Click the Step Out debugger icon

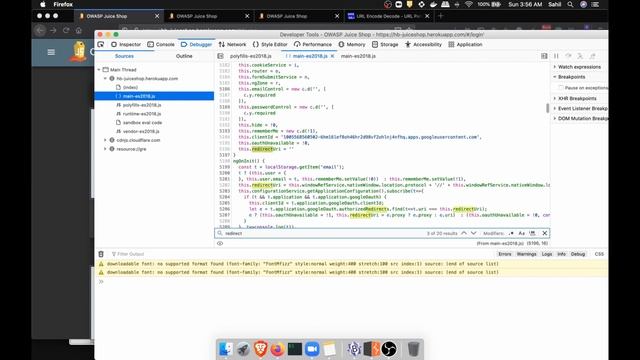(592, 56)
